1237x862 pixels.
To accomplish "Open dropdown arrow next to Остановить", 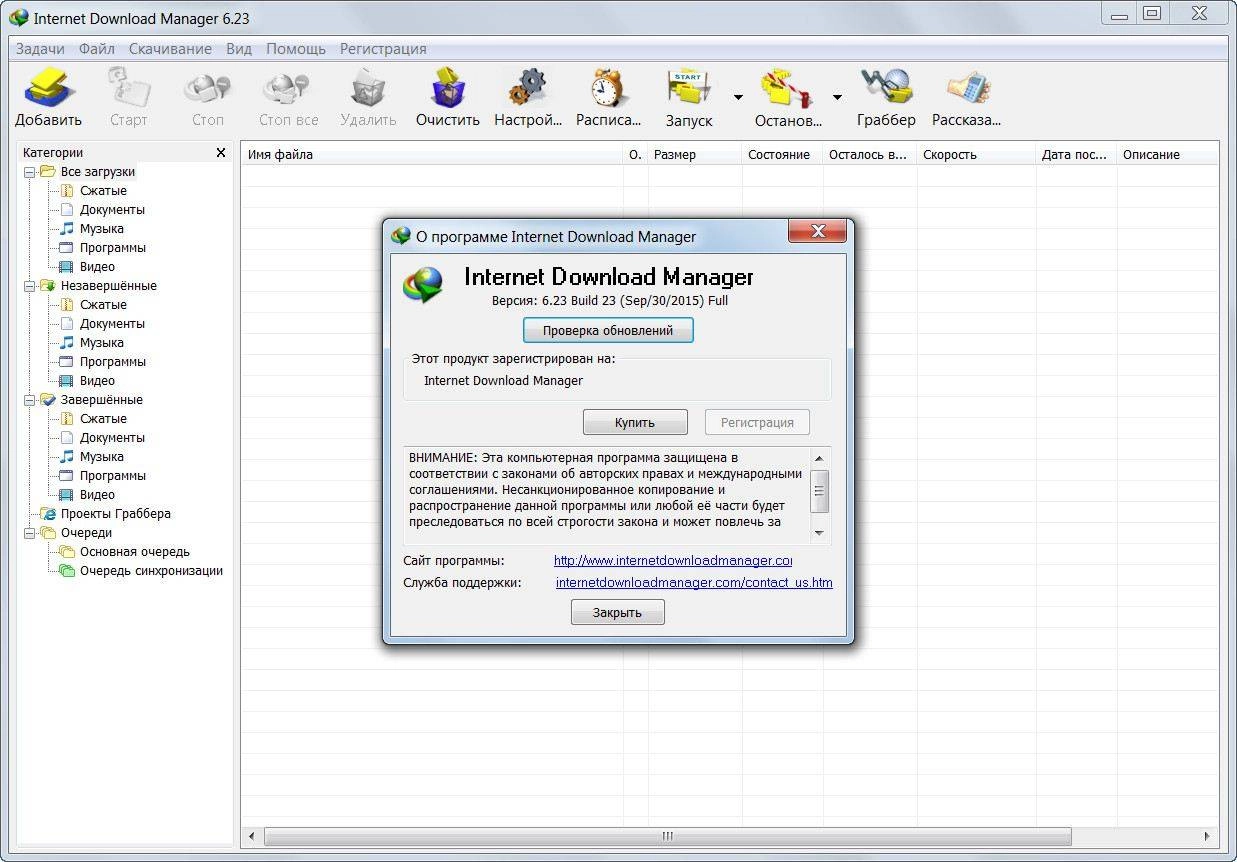I will tap(837, 97).
